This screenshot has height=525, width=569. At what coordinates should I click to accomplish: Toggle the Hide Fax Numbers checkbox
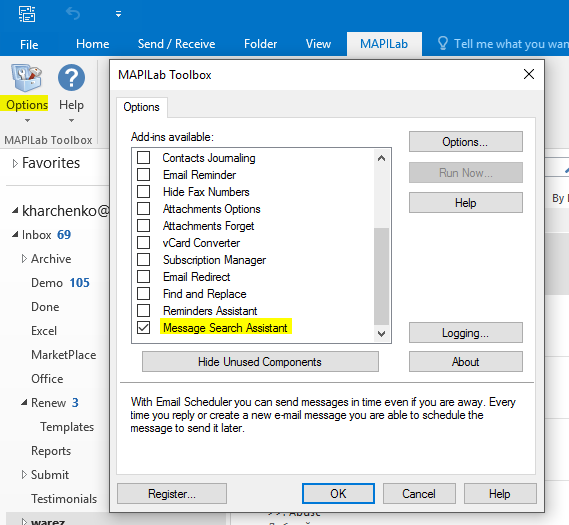[x=143, y=192]
